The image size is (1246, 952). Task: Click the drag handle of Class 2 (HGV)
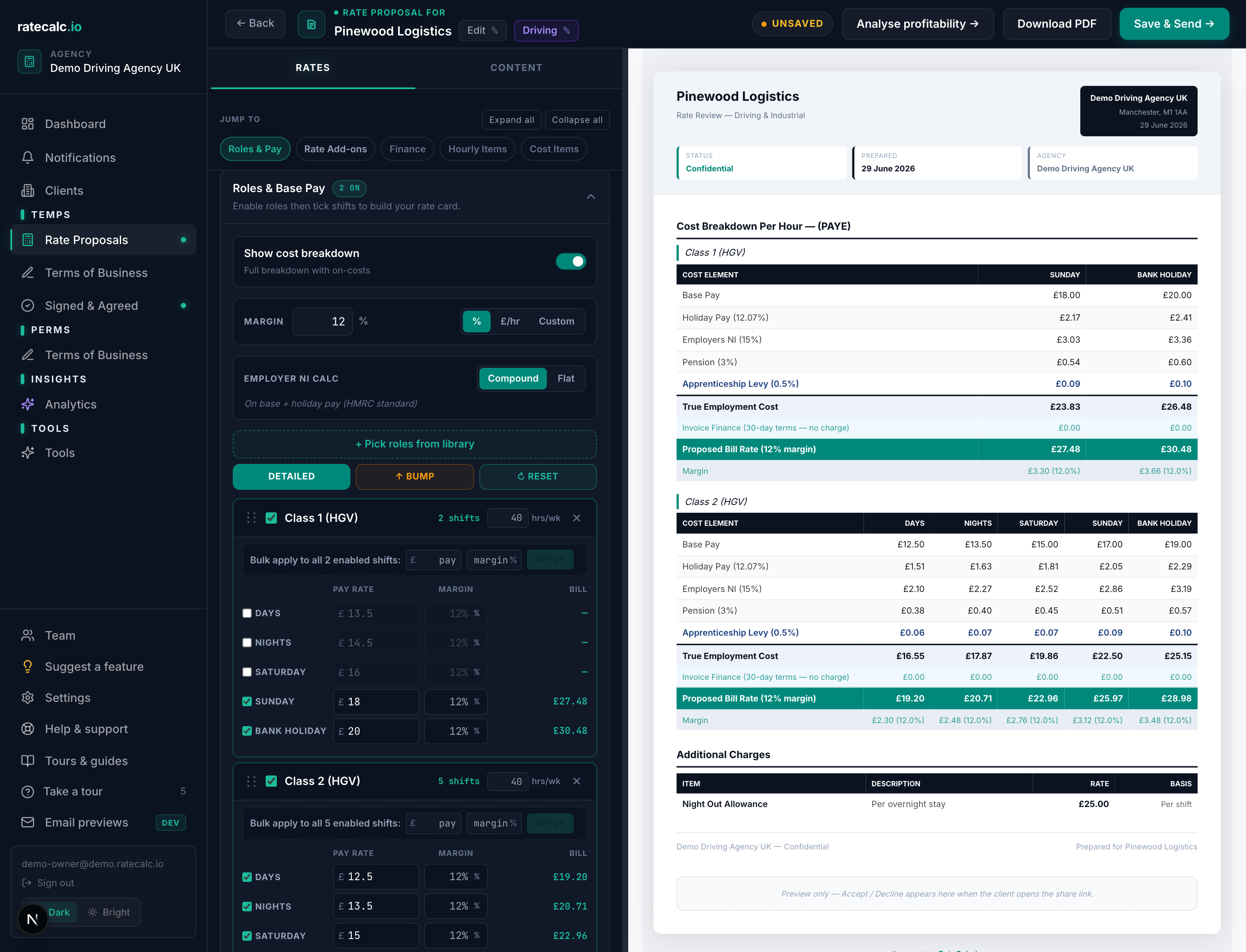click(251, 782)
